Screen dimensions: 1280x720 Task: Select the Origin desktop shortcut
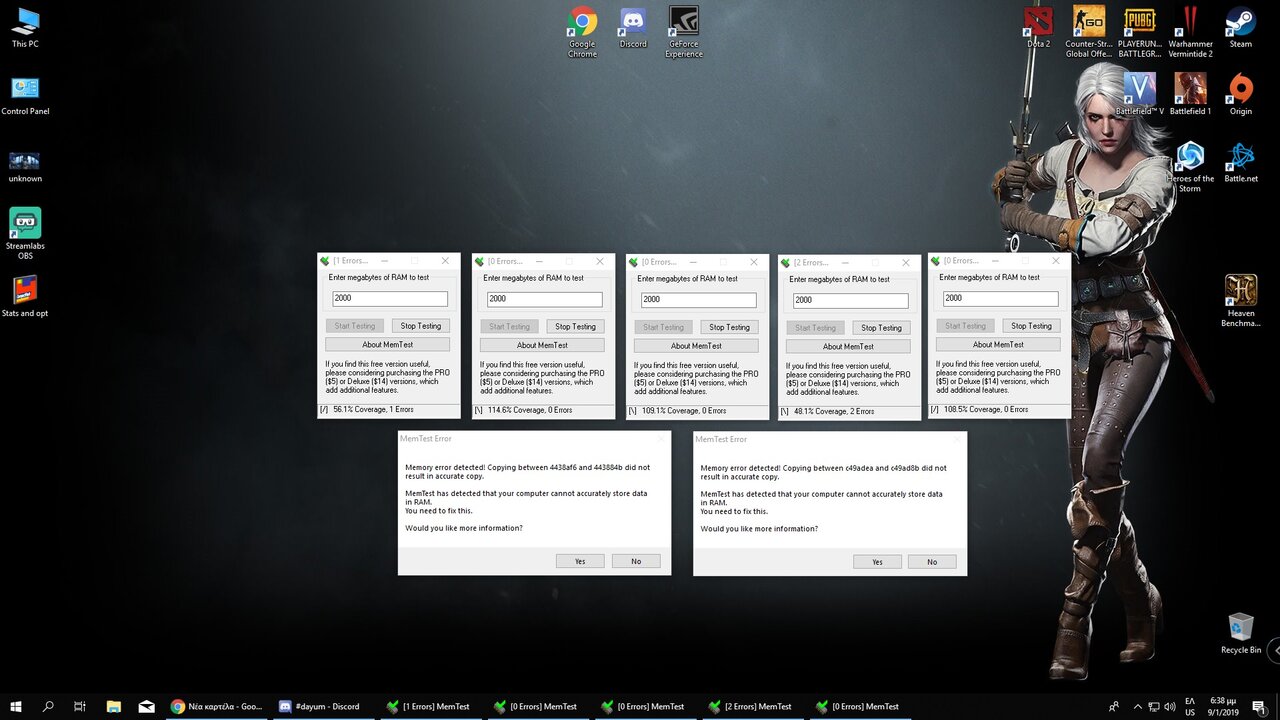tap(1241, 94)
